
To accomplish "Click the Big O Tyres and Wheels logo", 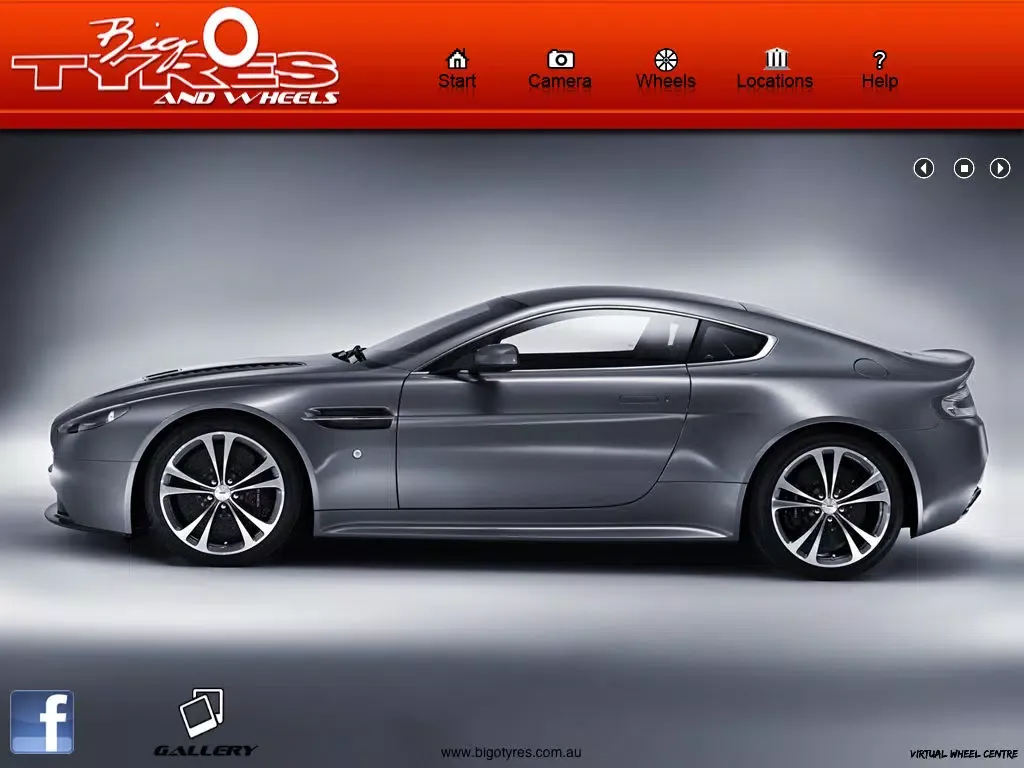I will 175,57.
